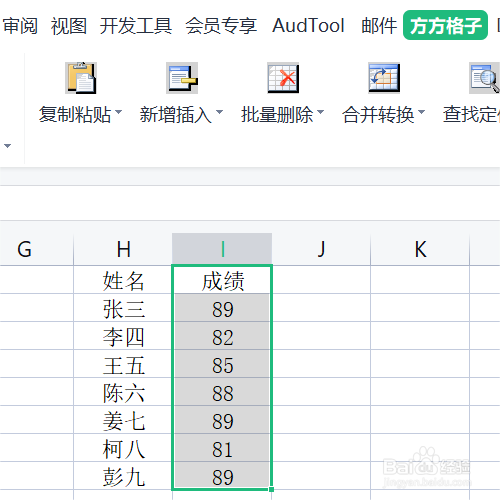Select column I header

pyautogui.click(x=222, y=249)
